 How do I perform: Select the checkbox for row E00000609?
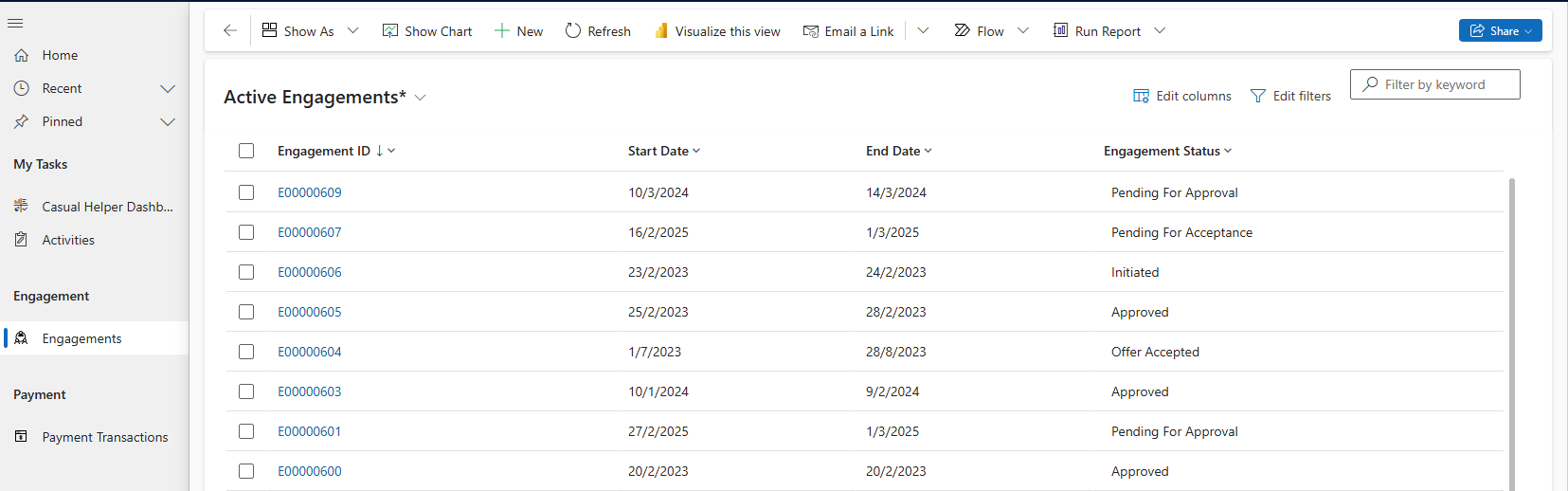pos(246,192)
